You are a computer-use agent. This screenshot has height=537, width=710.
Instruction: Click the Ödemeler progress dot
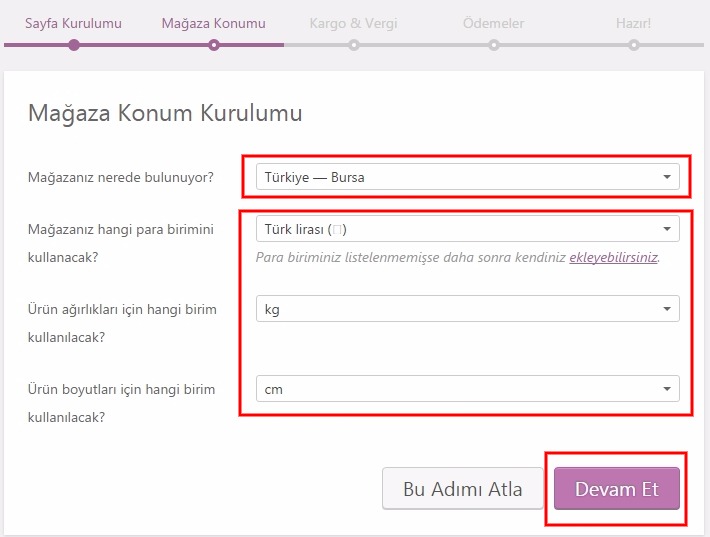(x=494, y=45)
